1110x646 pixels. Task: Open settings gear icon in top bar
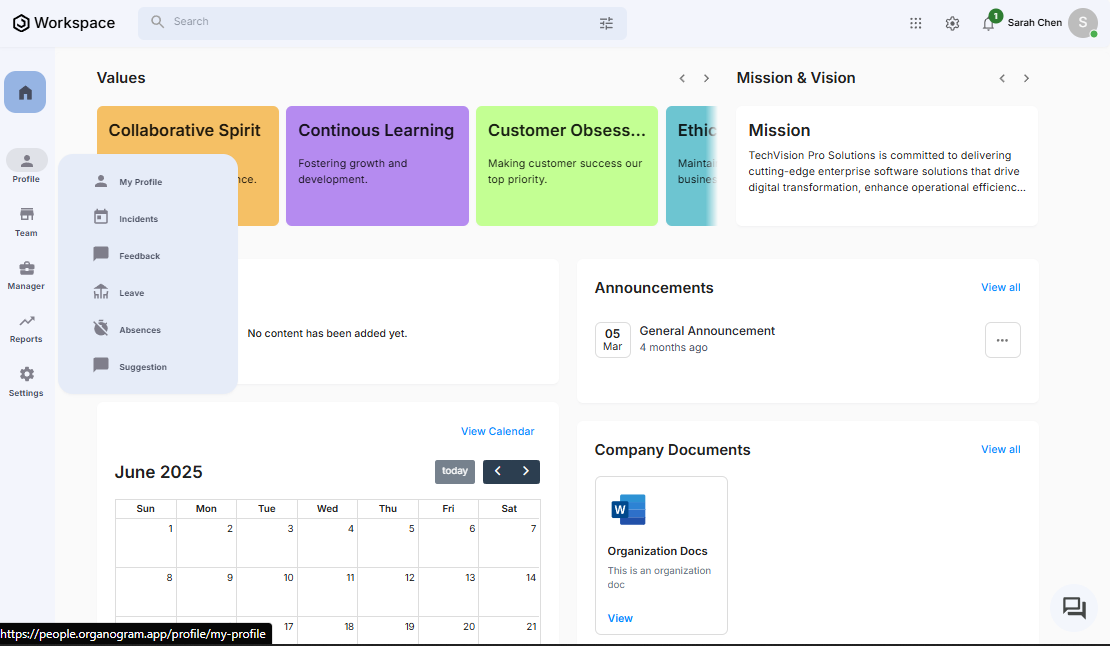tap(952, 23)
